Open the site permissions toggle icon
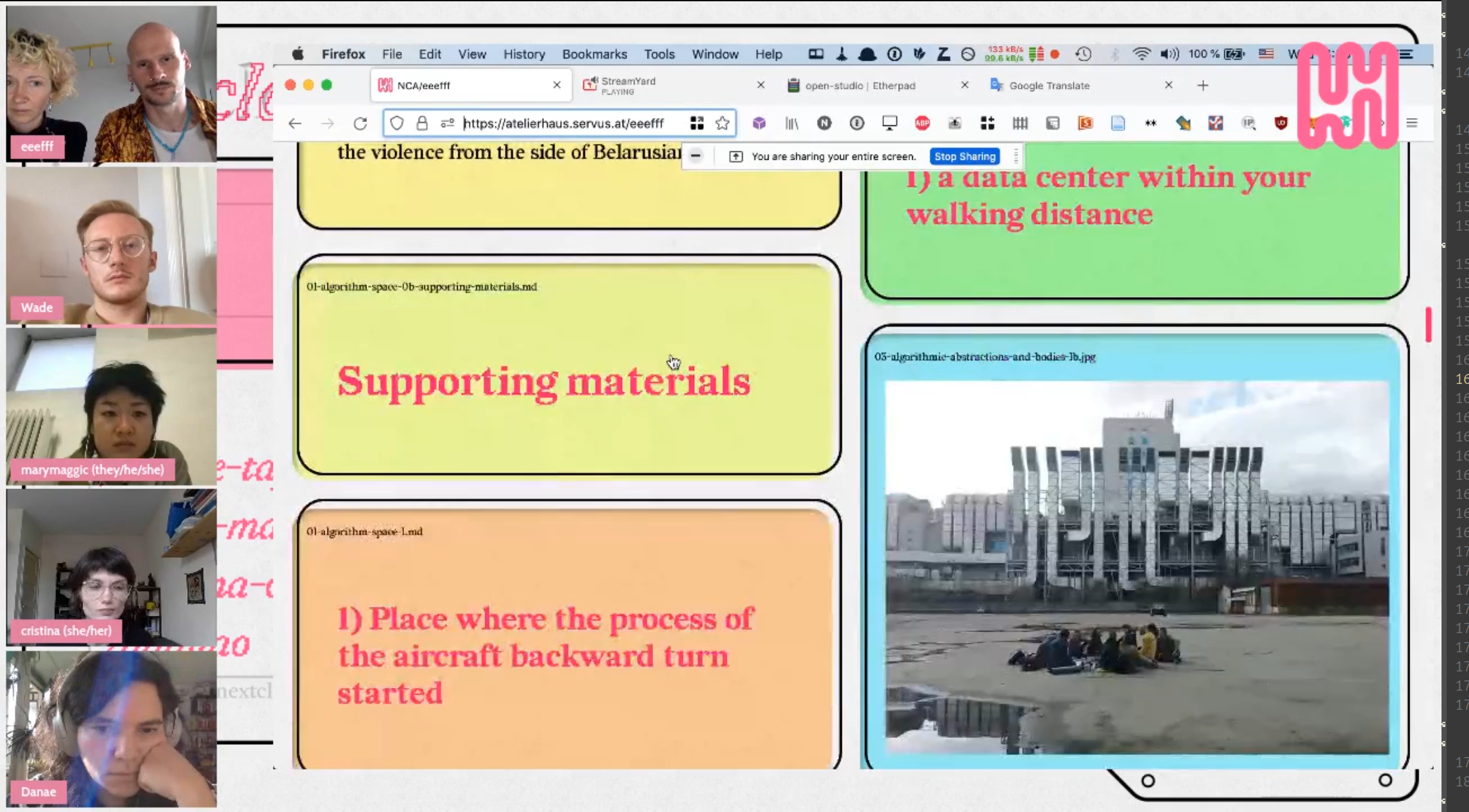The width and height of the screenshot is (1469, 812). click(x=447, y=123)
